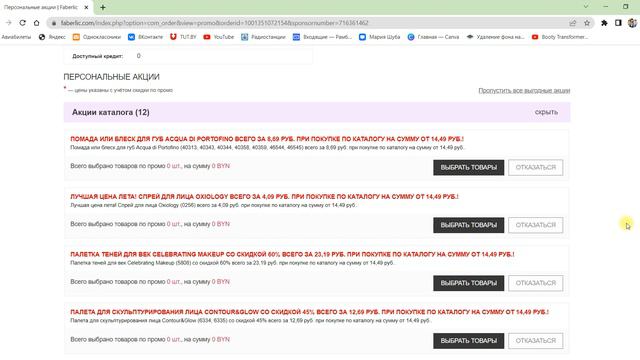The image size is (640, 360).
Task: Choose products for Contour&Glow palette promo
Action: (469, 341)
